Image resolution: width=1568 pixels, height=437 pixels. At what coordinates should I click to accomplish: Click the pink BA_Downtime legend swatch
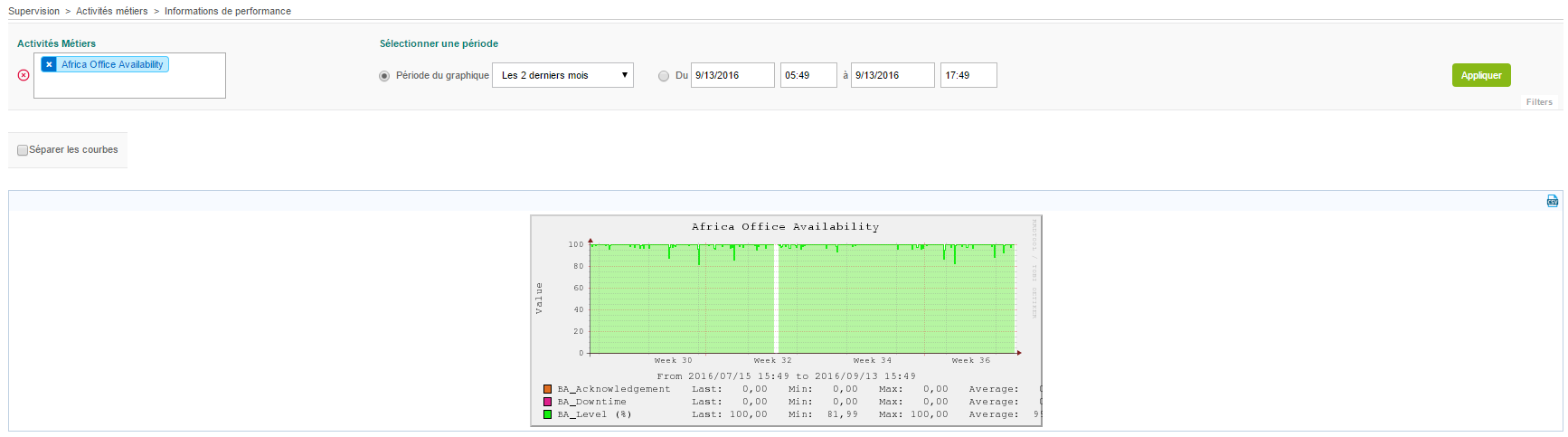point(547,402)
